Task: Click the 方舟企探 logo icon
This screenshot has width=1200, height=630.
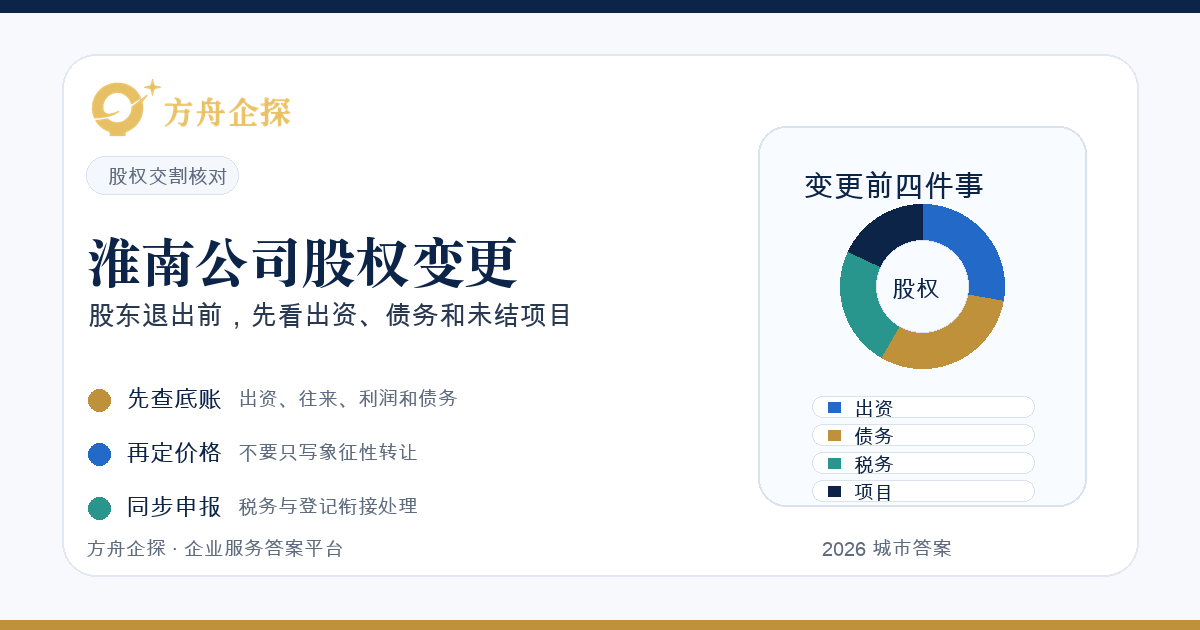Action: (125, 107)
